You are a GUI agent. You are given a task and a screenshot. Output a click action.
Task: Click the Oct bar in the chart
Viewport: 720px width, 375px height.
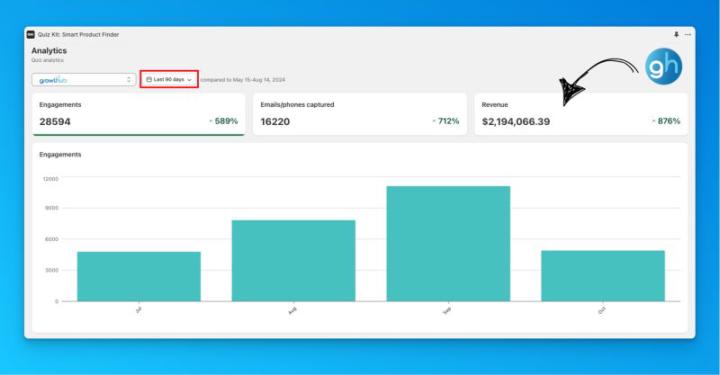(603, 276)
